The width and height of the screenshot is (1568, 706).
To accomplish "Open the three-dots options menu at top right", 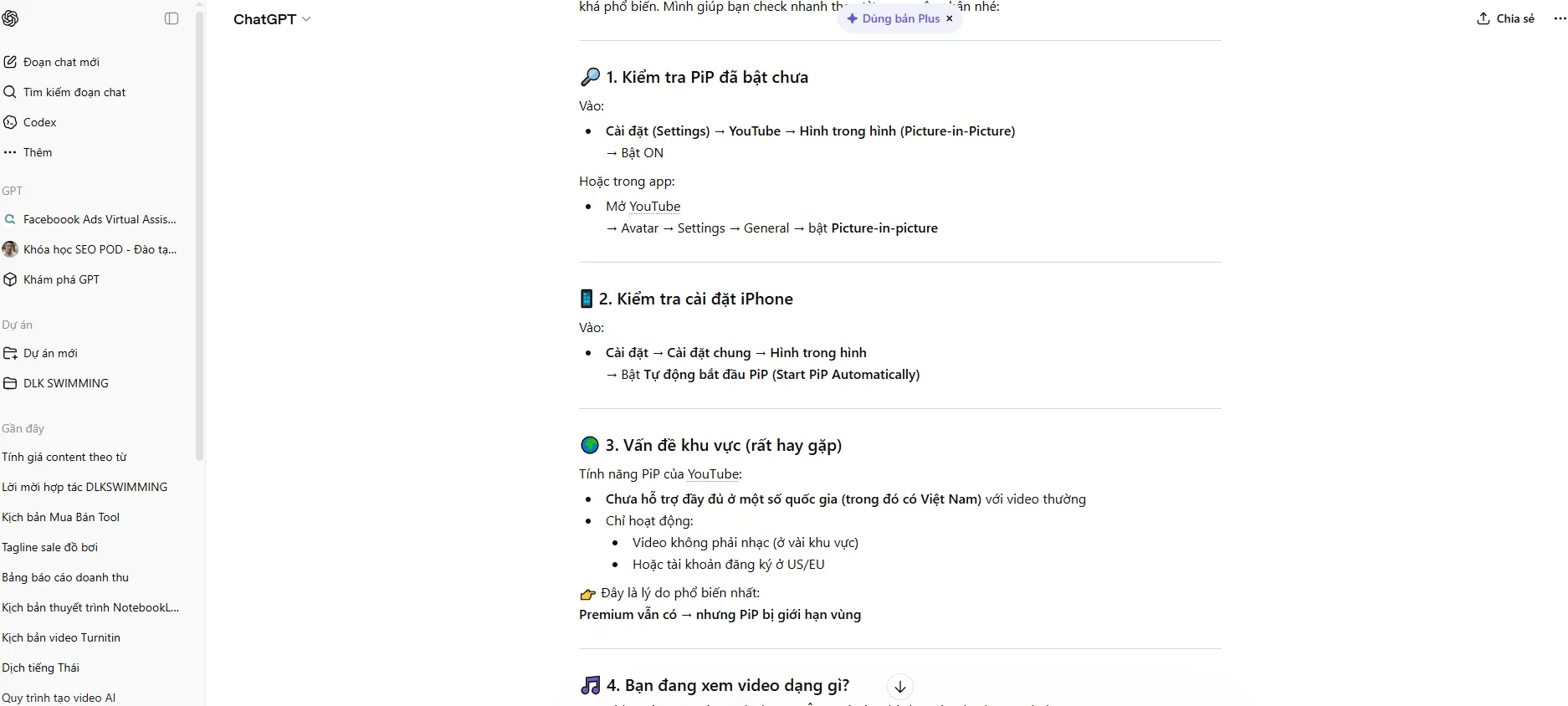I will pyautogui.click(x=1559, y=18).
